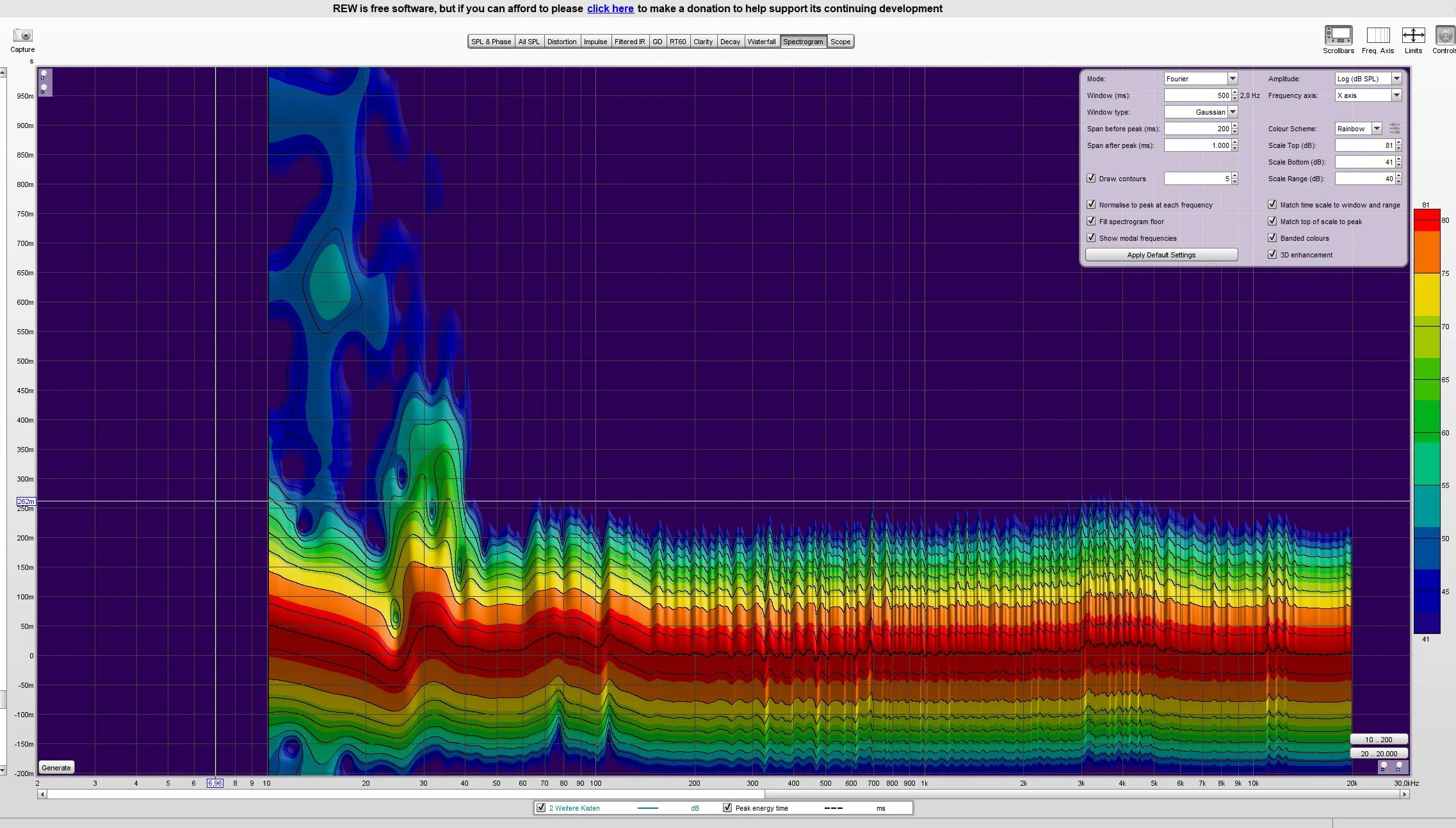The image size is (1456, 828).
Task: Follow the donation 'click here' link
Action: point(610,8)
